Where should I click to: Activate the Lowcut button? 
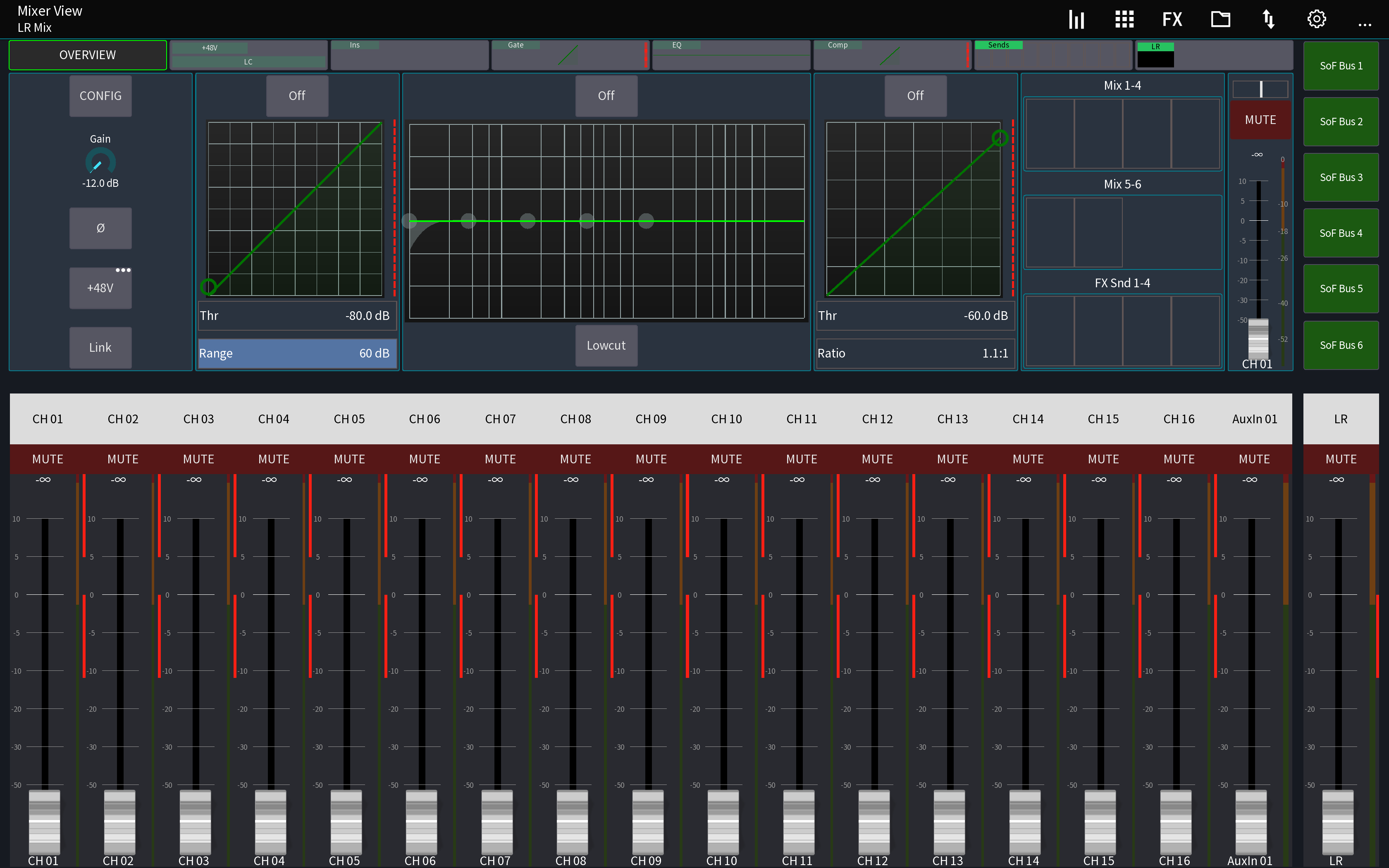[x=606, y=345]
